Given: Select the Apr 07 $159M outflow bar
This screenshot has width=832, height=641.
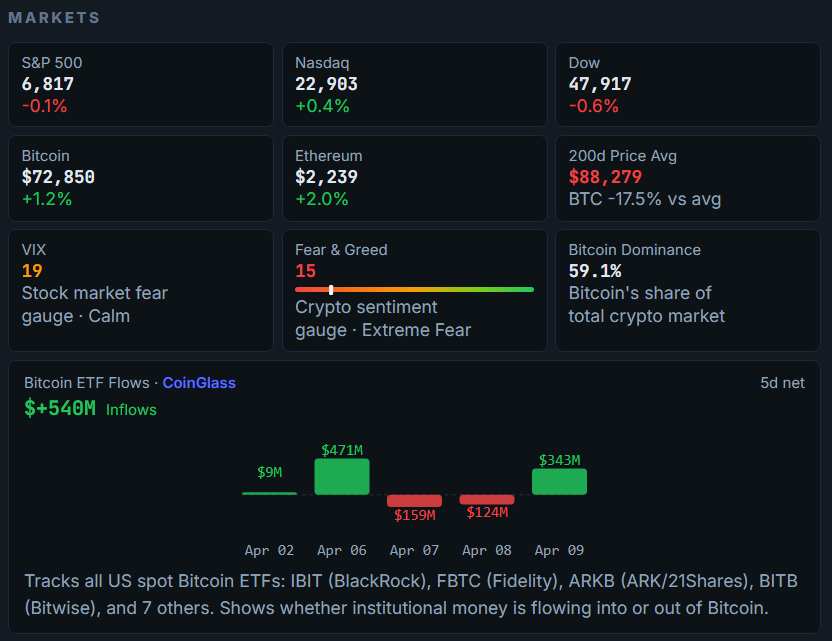Looking at the screenshot, I should pyautogui.click(x=415, y=500).
